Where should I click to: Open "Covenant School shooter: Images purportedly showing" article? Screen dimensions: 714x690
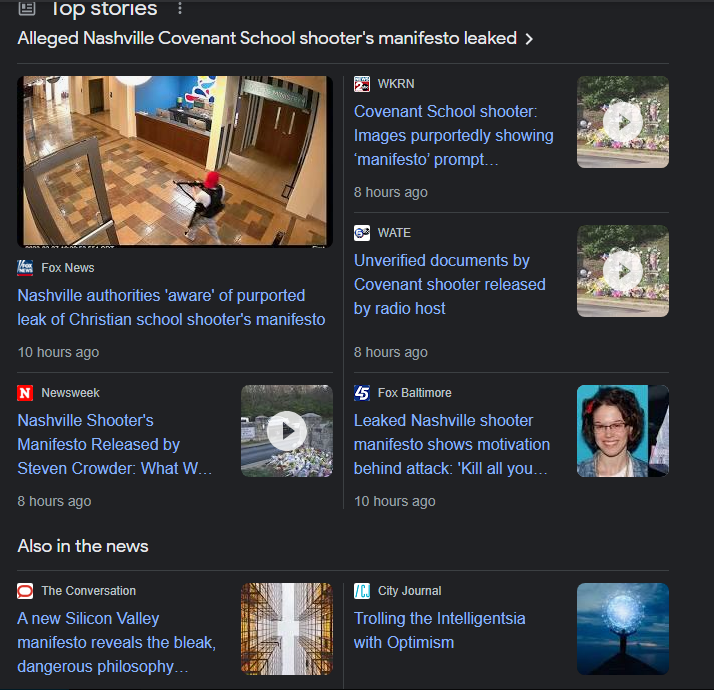point(454,135)
